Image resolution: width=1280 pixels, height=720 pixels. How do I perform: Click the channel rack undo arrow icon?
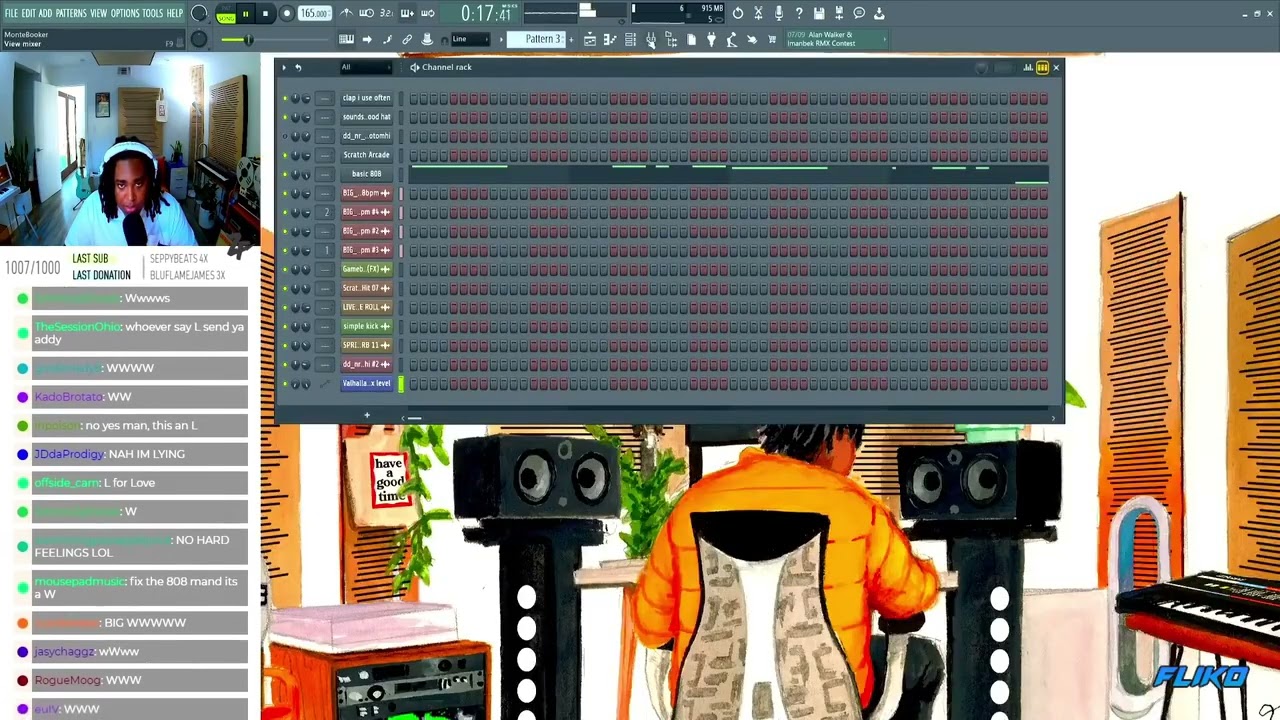[x=298, y=67]
